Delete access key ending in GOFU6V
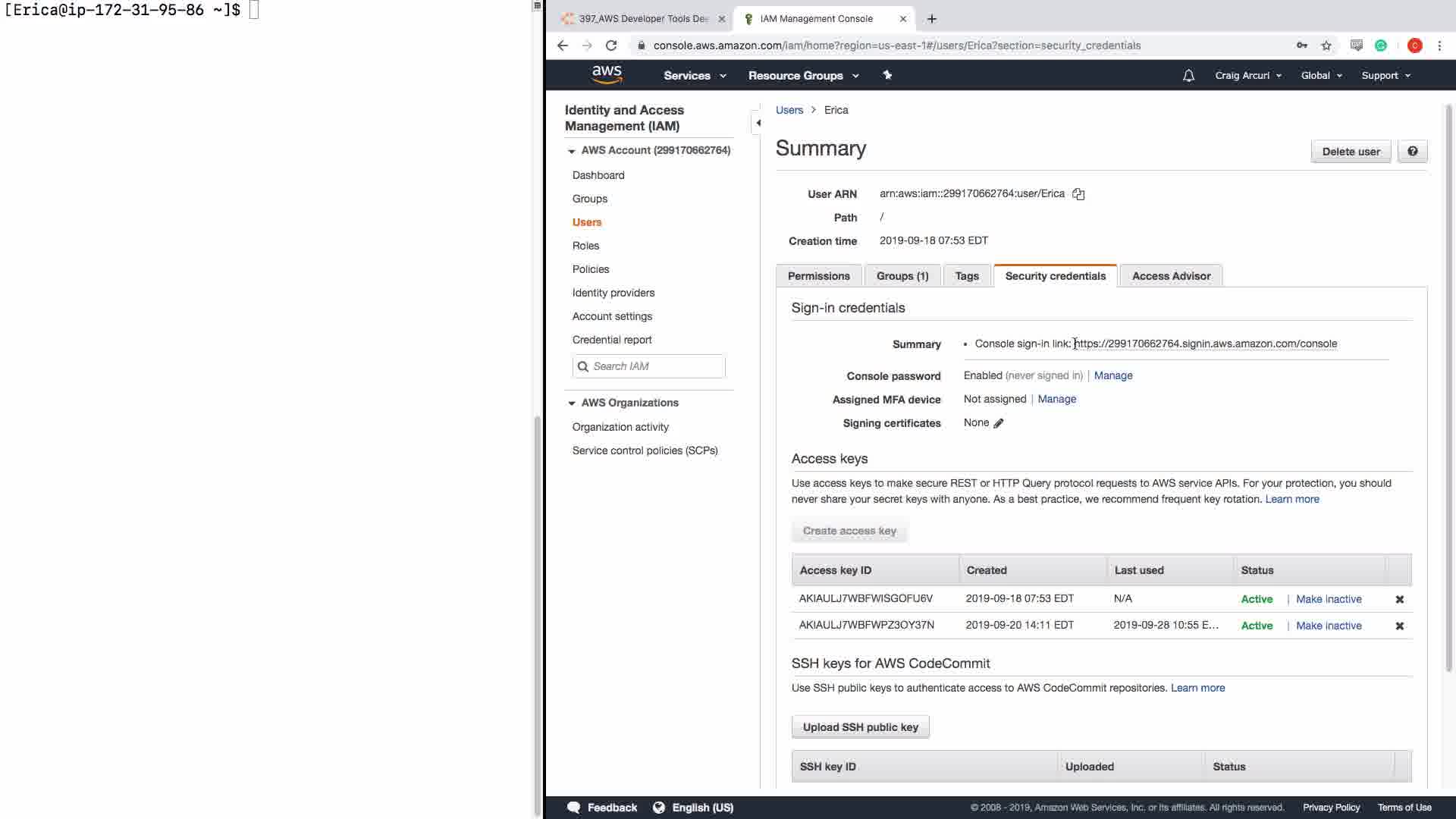The width and height of the screenshot is (1456, 819). pos(1399,599)
